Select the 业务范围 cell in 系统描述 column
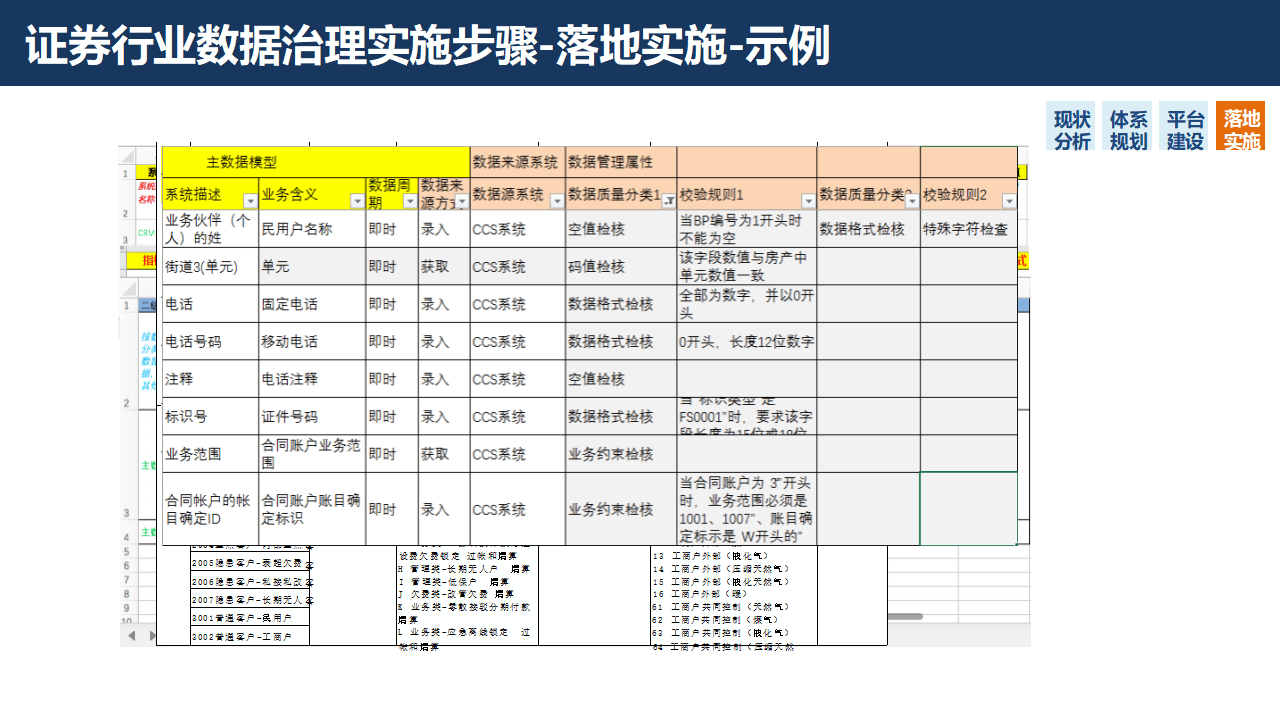This screenshot has width=1280, height=720. (x=210, y=454)
